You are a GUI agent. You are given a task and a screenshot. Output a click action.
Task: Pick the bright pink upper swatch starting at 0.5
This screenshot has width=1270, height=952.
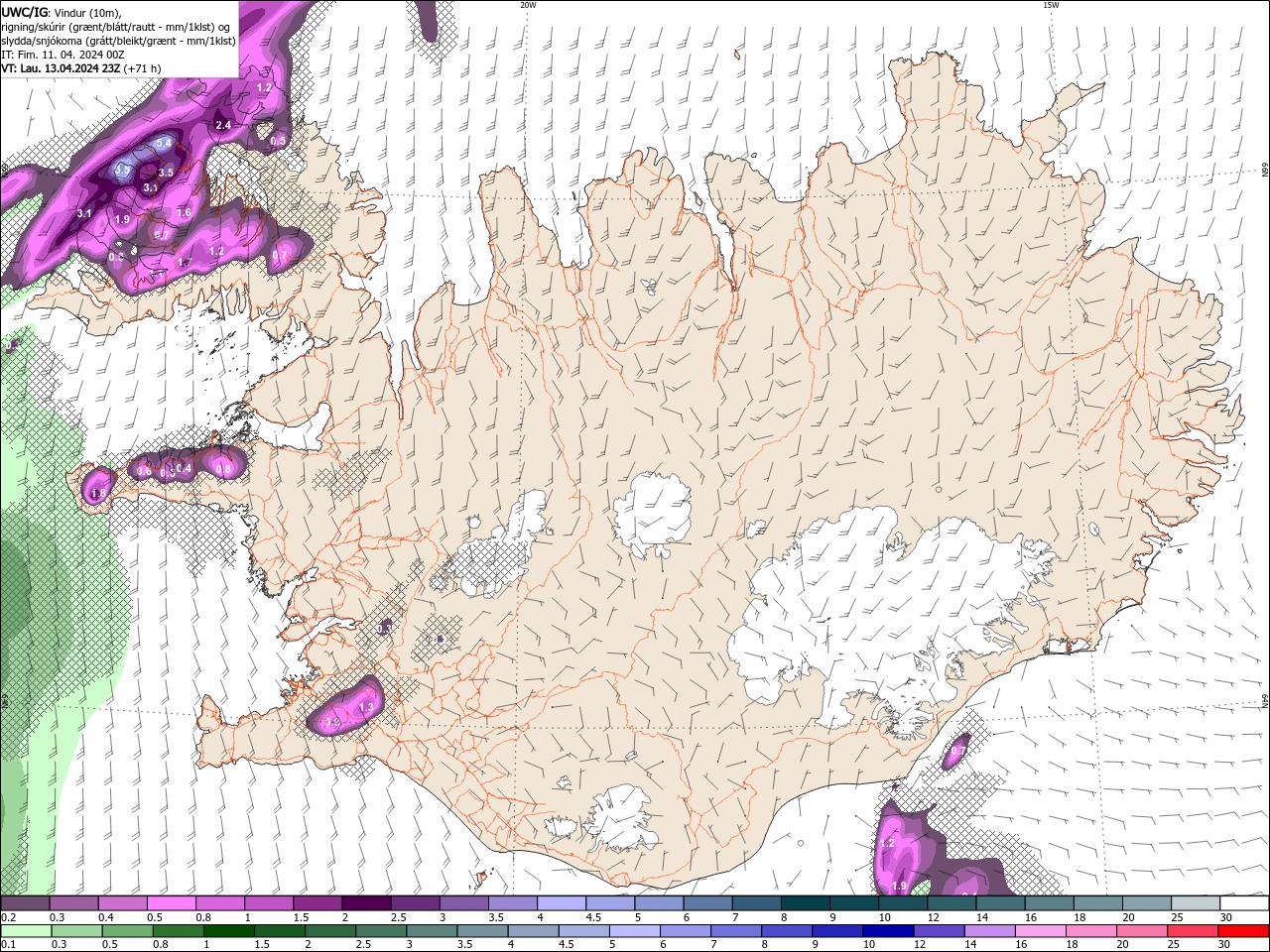click(171, 903)
